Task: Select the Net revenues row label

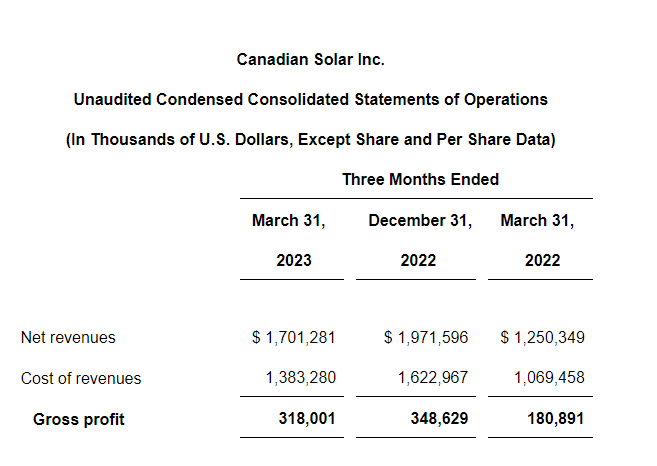Action: 68,338
